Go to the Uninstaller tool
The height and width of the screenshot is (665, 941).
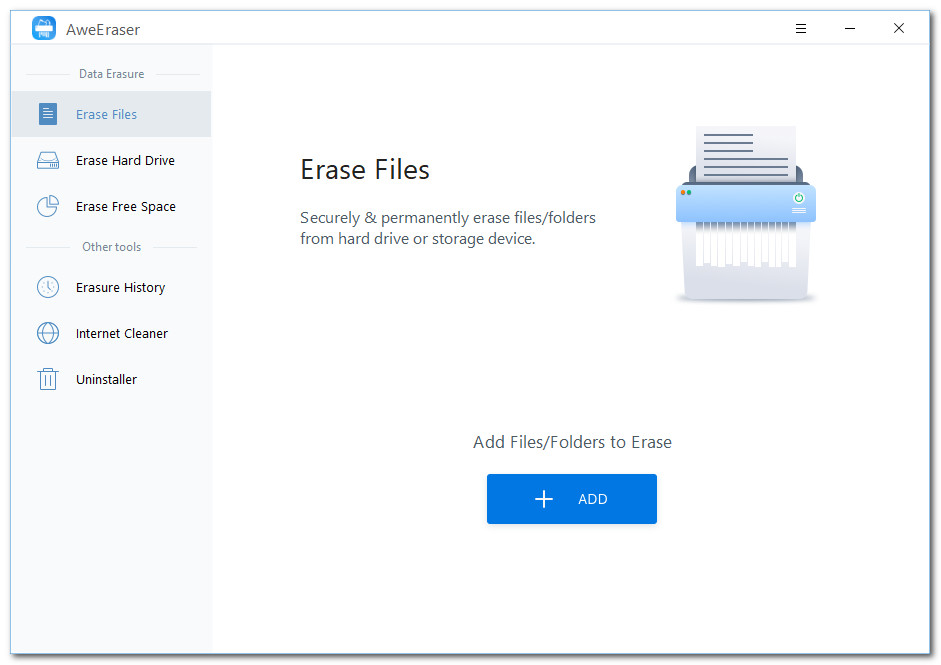[112, 379]
